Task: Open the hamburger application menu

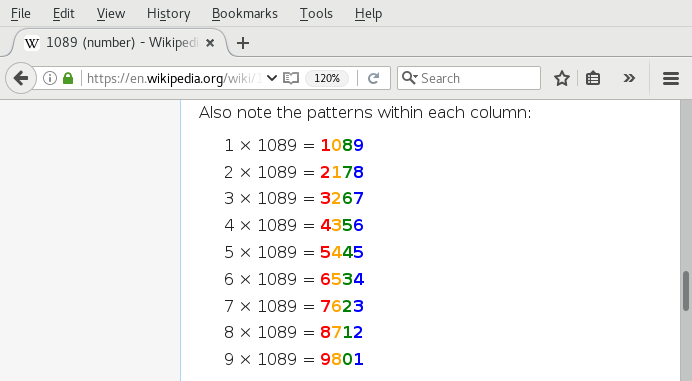Action: tap(671, 78)
